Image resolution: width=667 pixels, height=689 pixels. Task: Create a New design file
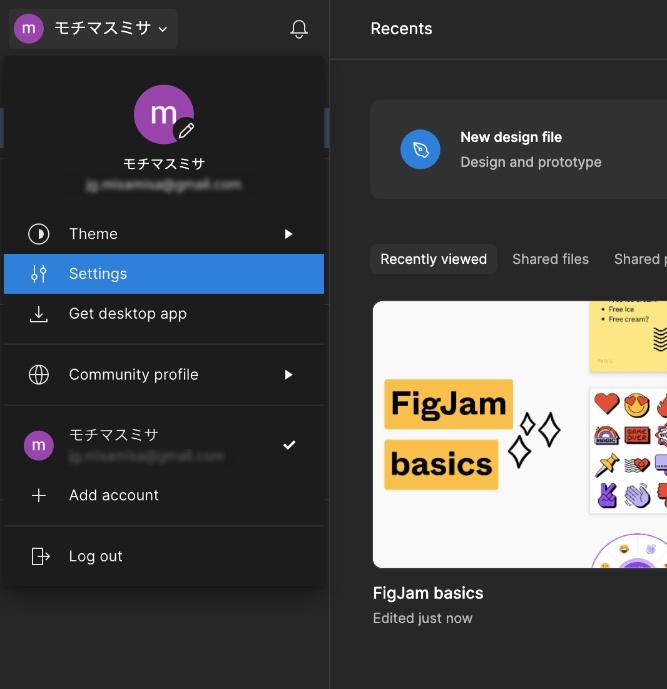click(518, 149)
